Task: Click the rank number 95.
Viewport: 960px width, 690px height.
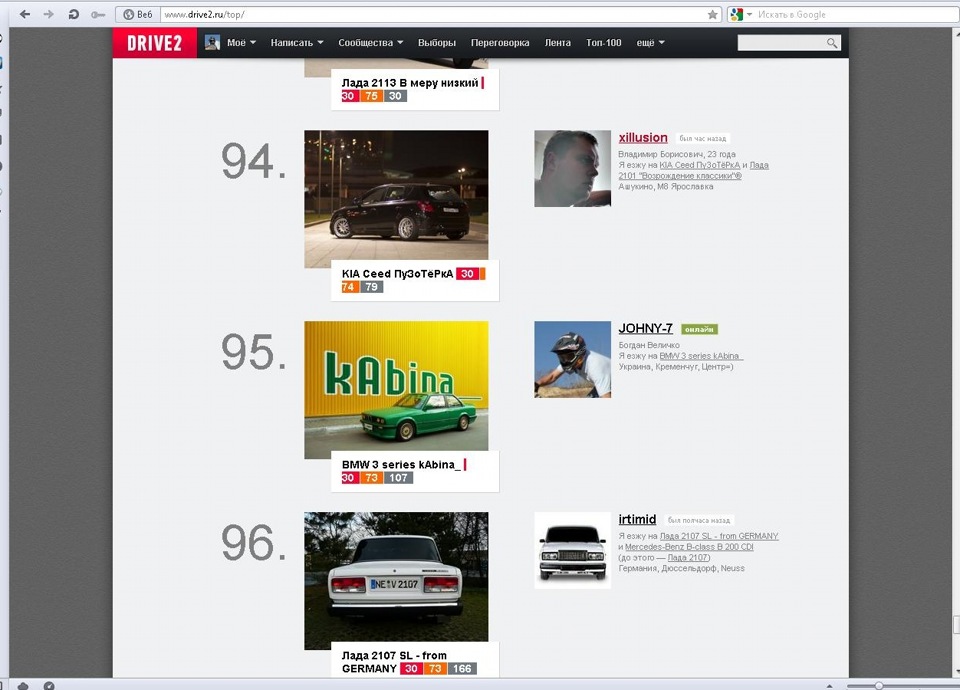Action: click(x=253, y=352)
